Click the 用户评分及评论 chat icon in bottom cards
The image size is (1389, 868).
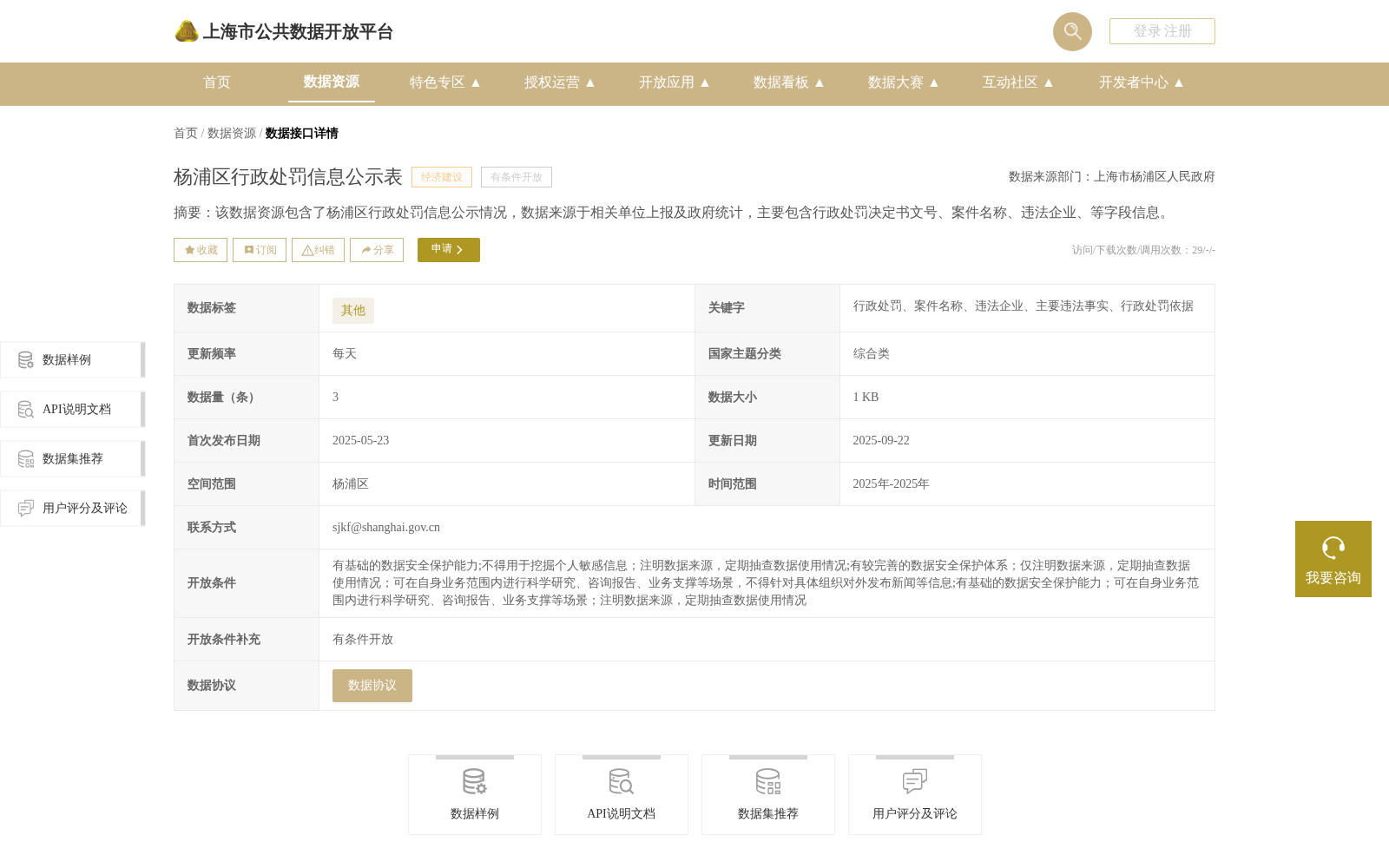(915, 781)
